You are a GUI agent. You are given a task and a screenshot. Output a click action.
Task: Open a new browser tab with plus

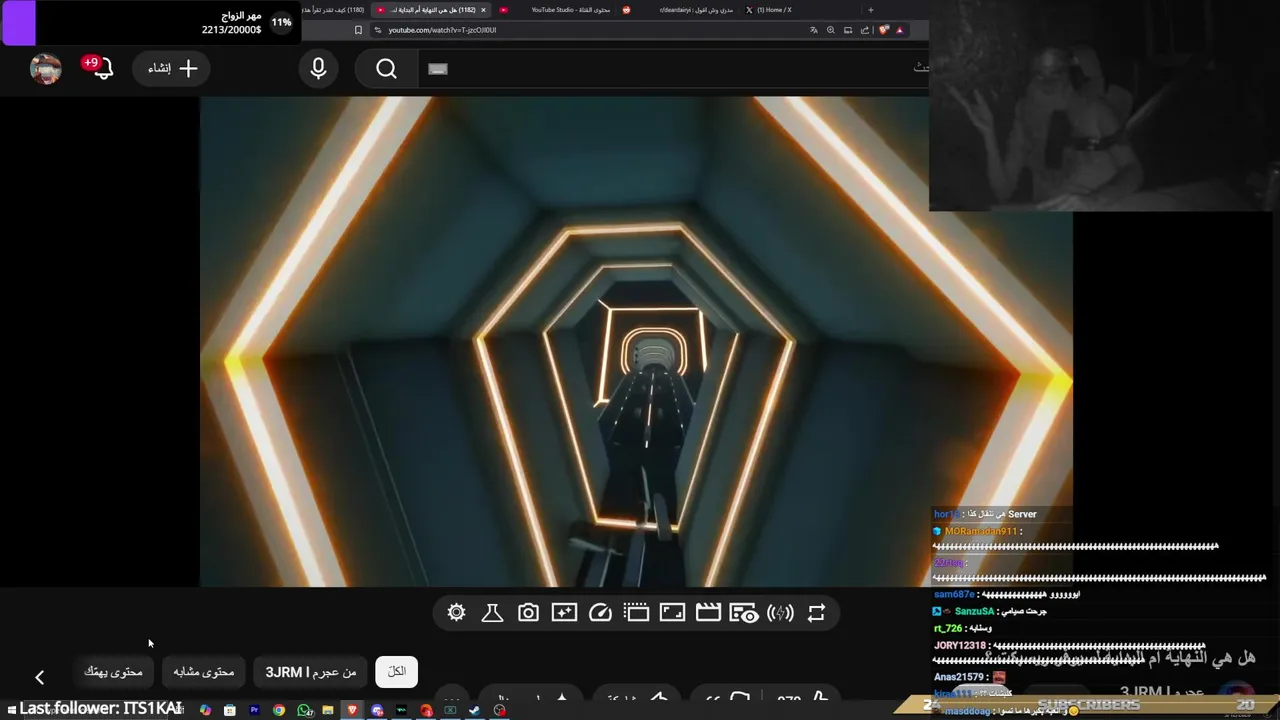coord(870,10)
